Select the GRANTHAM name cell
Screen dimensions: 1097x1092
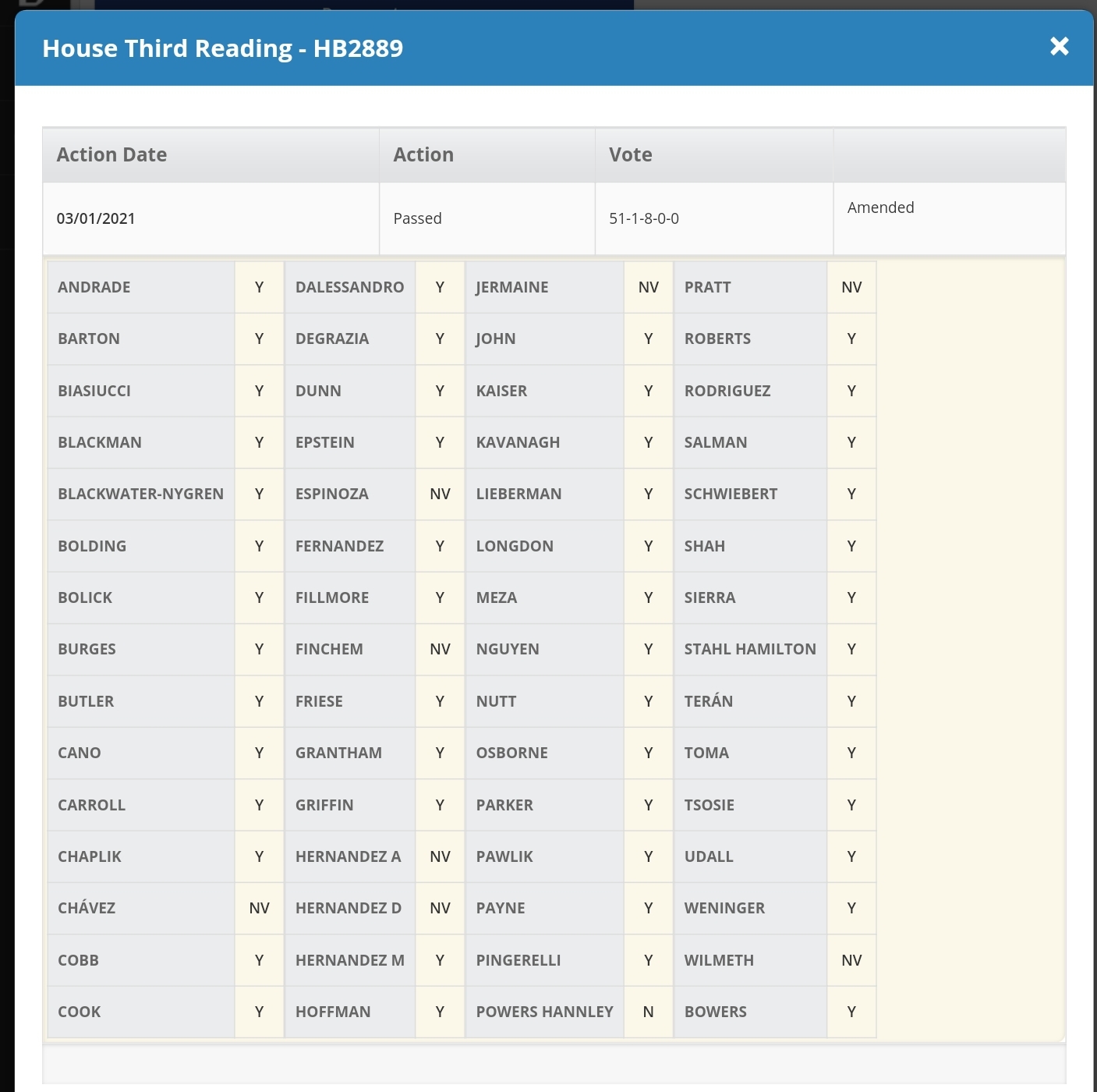[350, 753]
